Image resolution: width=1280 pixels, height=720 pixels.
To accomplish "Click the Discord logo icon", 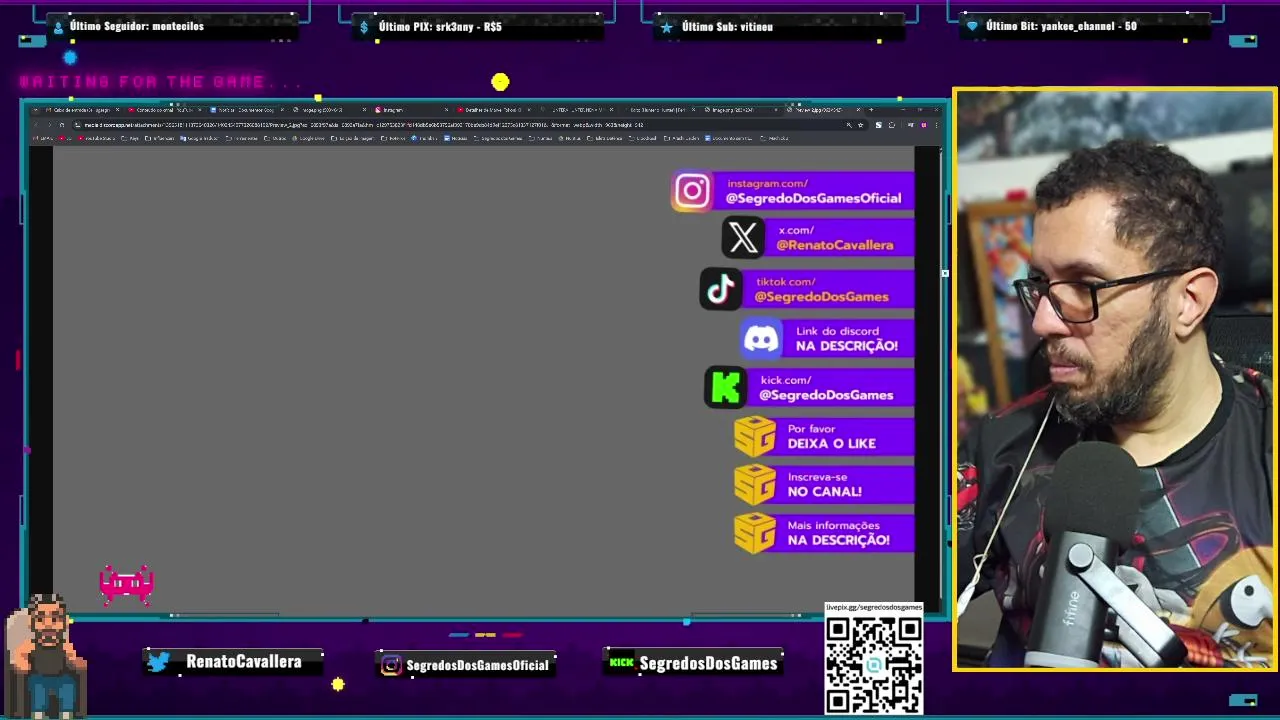I will coord(761,339).
